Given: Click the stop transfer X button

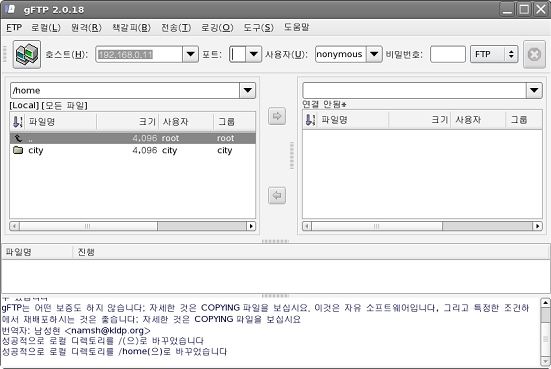Looking at the screenshot, I should coord(534,54).
